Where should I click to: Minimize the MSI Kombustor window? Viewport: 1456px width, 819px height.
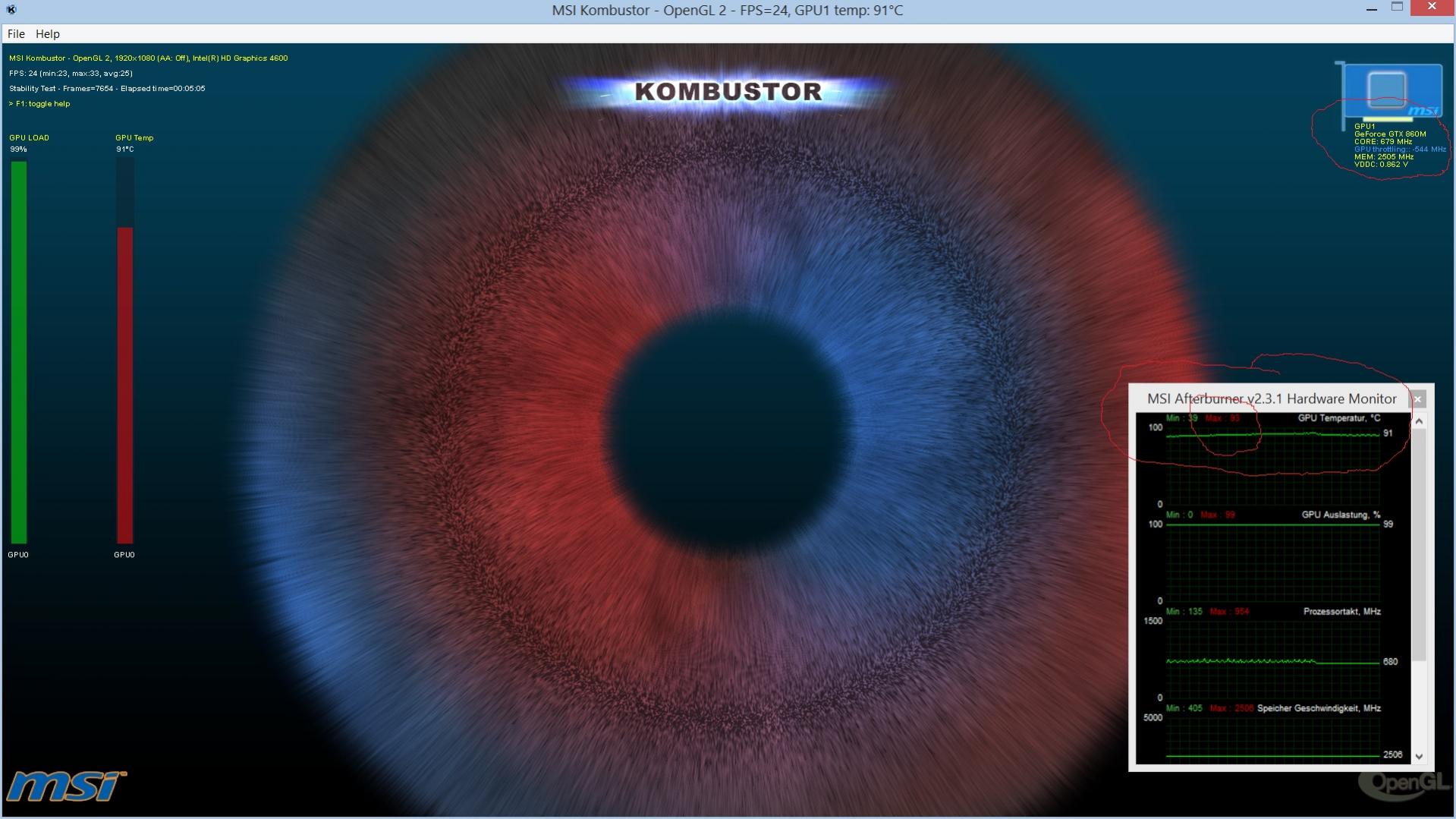(1372, 9)
